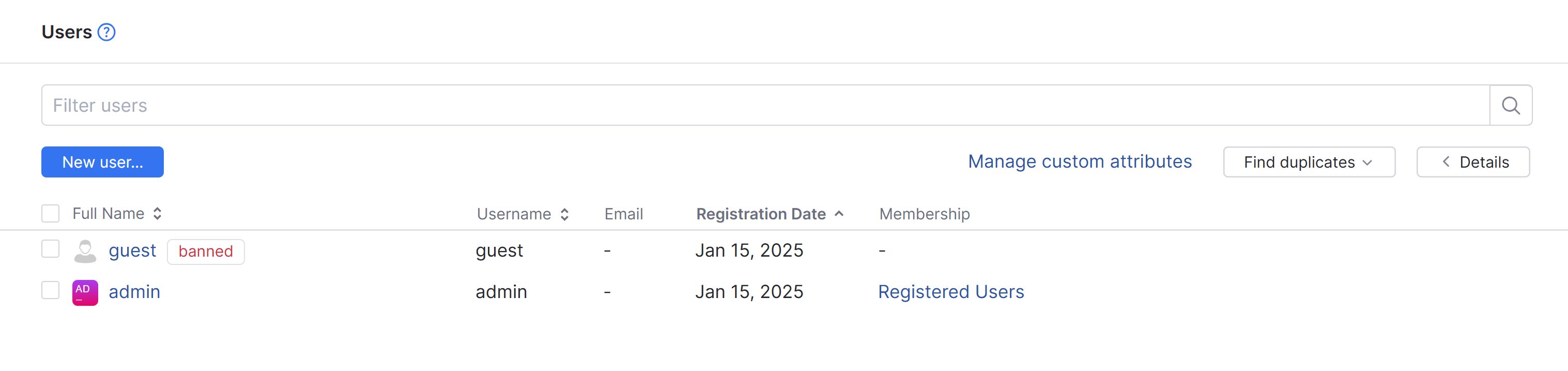1568x371 pixels.
Task: Open the Find duplicates dropdown
Action: 1309,161
